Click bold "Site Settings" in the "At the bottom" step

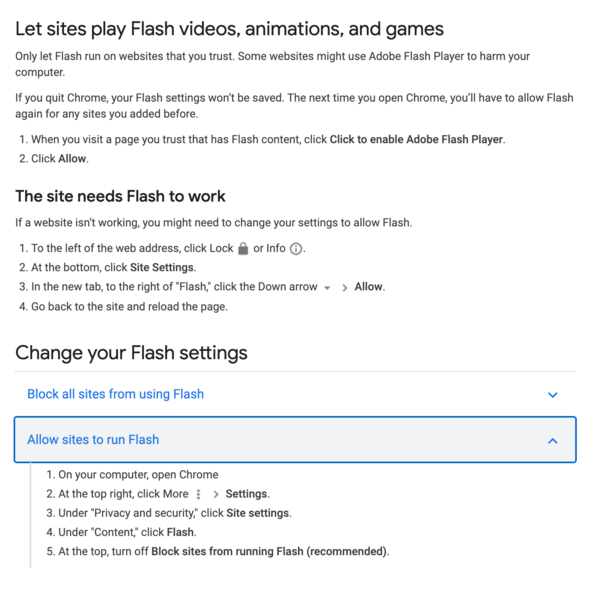[x=163, y=267]
